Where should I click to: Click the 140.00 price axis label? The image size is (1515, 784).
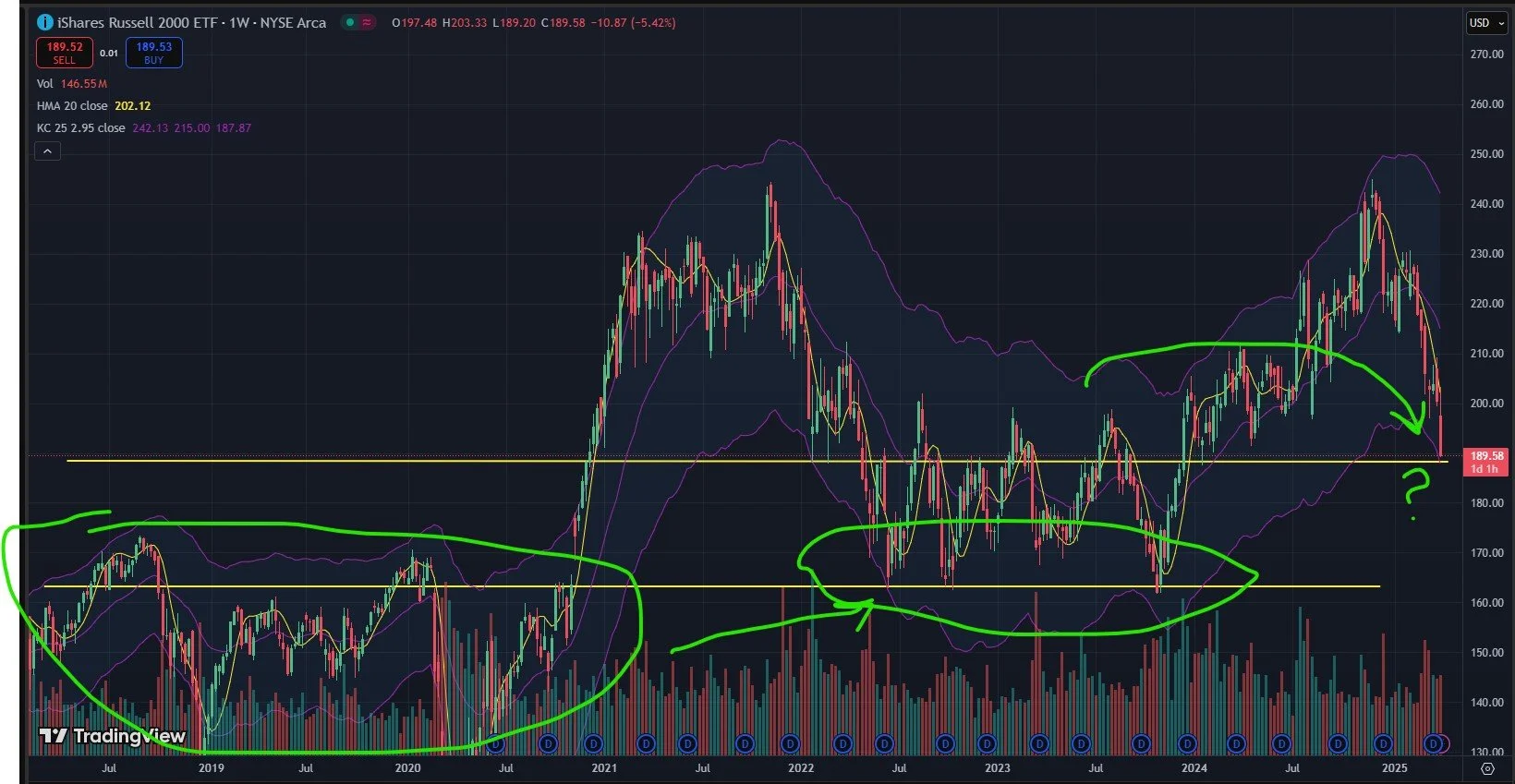point(1486,703)
